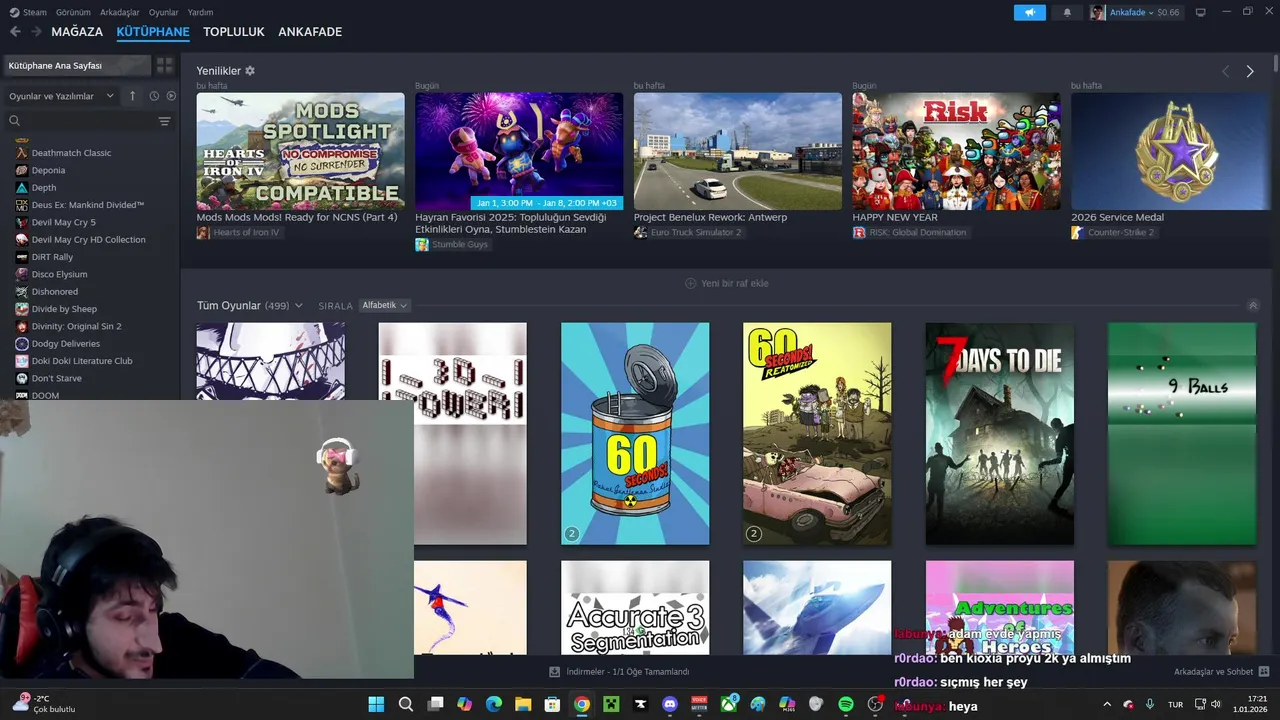Open Discord from the taskbar

tap(670, 704)
